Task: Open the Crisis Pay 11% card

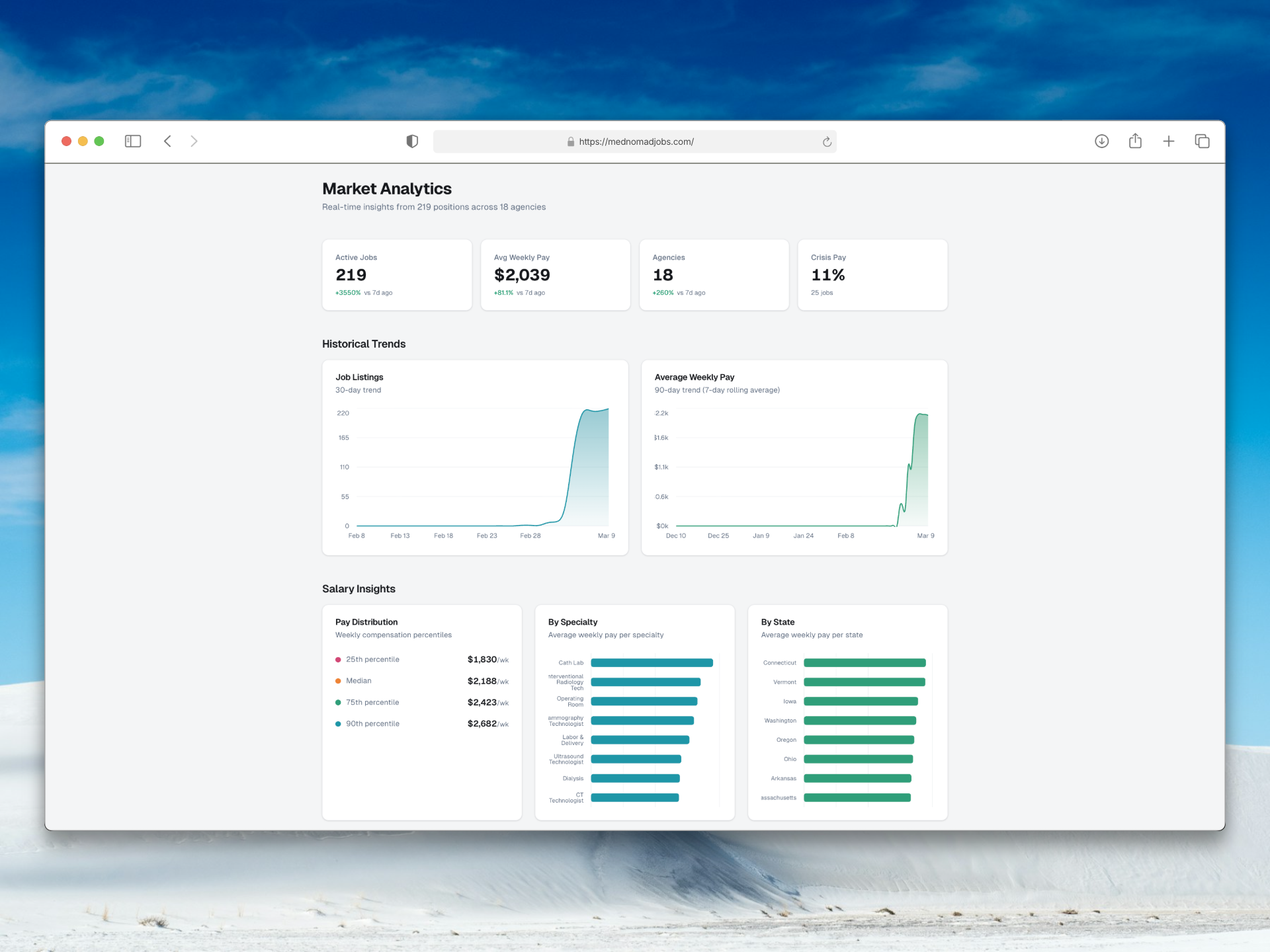Action: coord(872,274)
